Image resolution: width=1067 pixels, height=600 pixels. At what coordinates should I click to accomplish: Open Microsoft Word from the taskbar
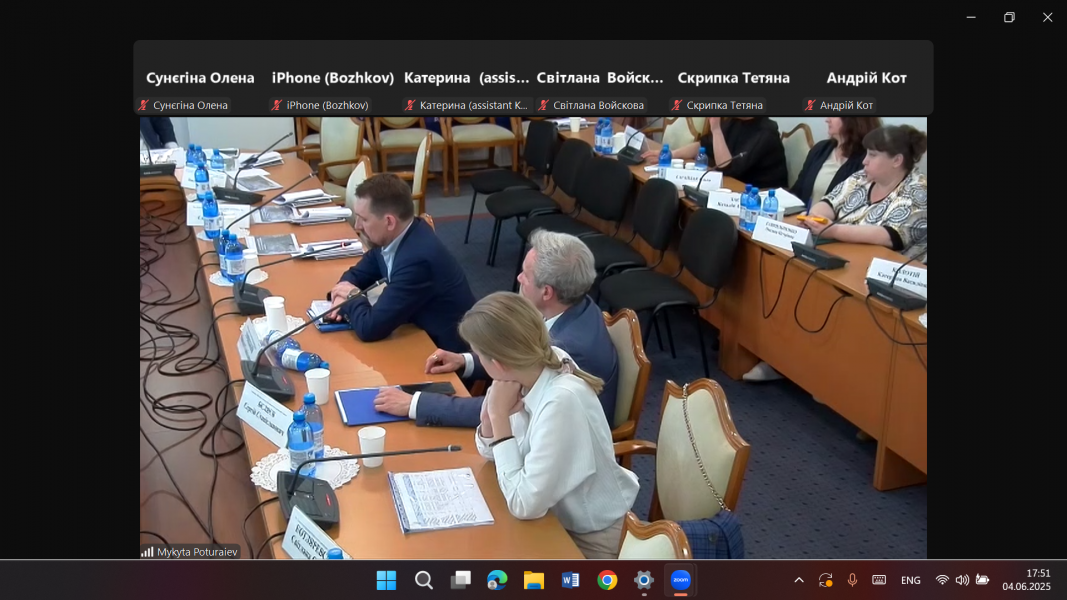[x=570, y=580]
